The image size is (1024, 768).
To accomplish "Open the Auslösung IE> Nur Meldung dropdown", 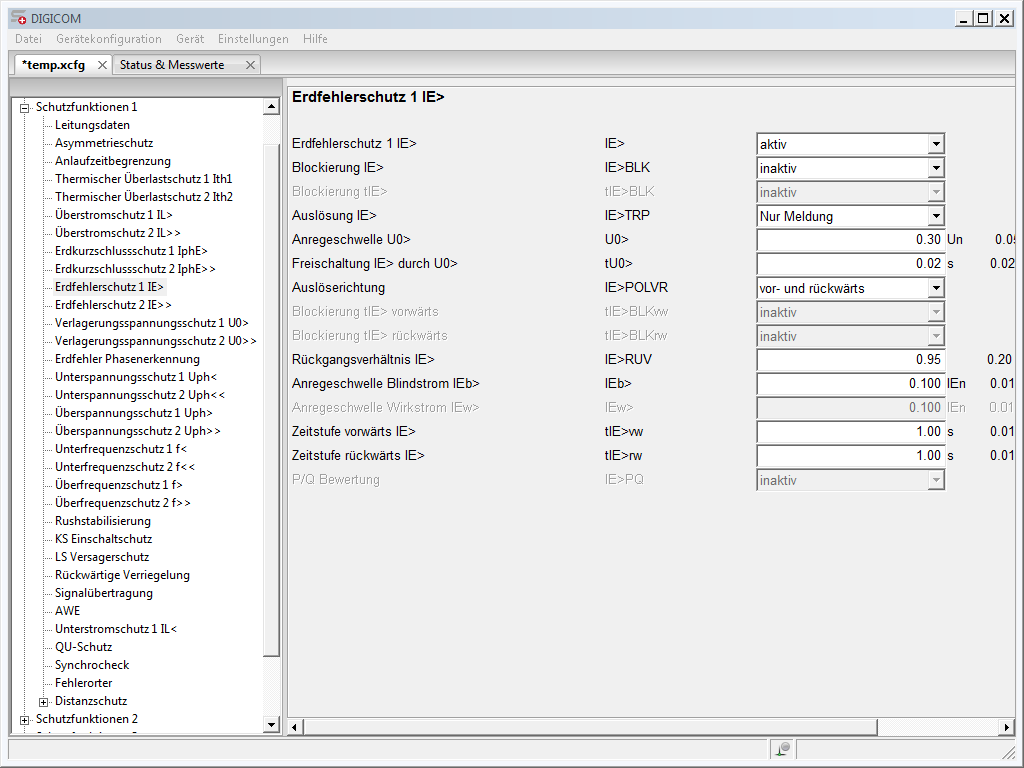I will pos(936,215).
